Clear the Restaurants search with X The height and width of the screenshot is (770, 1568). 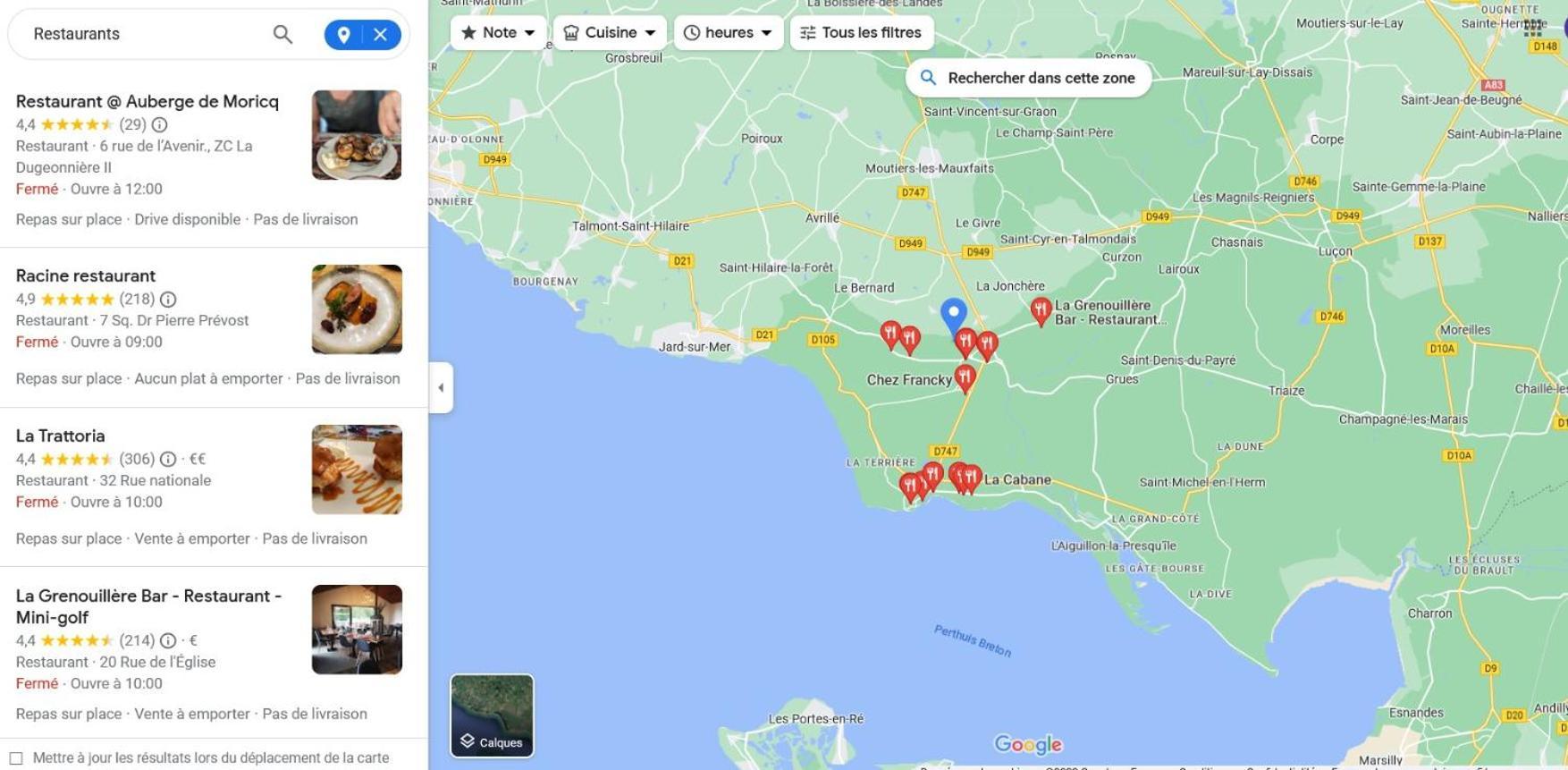[381, 35]
